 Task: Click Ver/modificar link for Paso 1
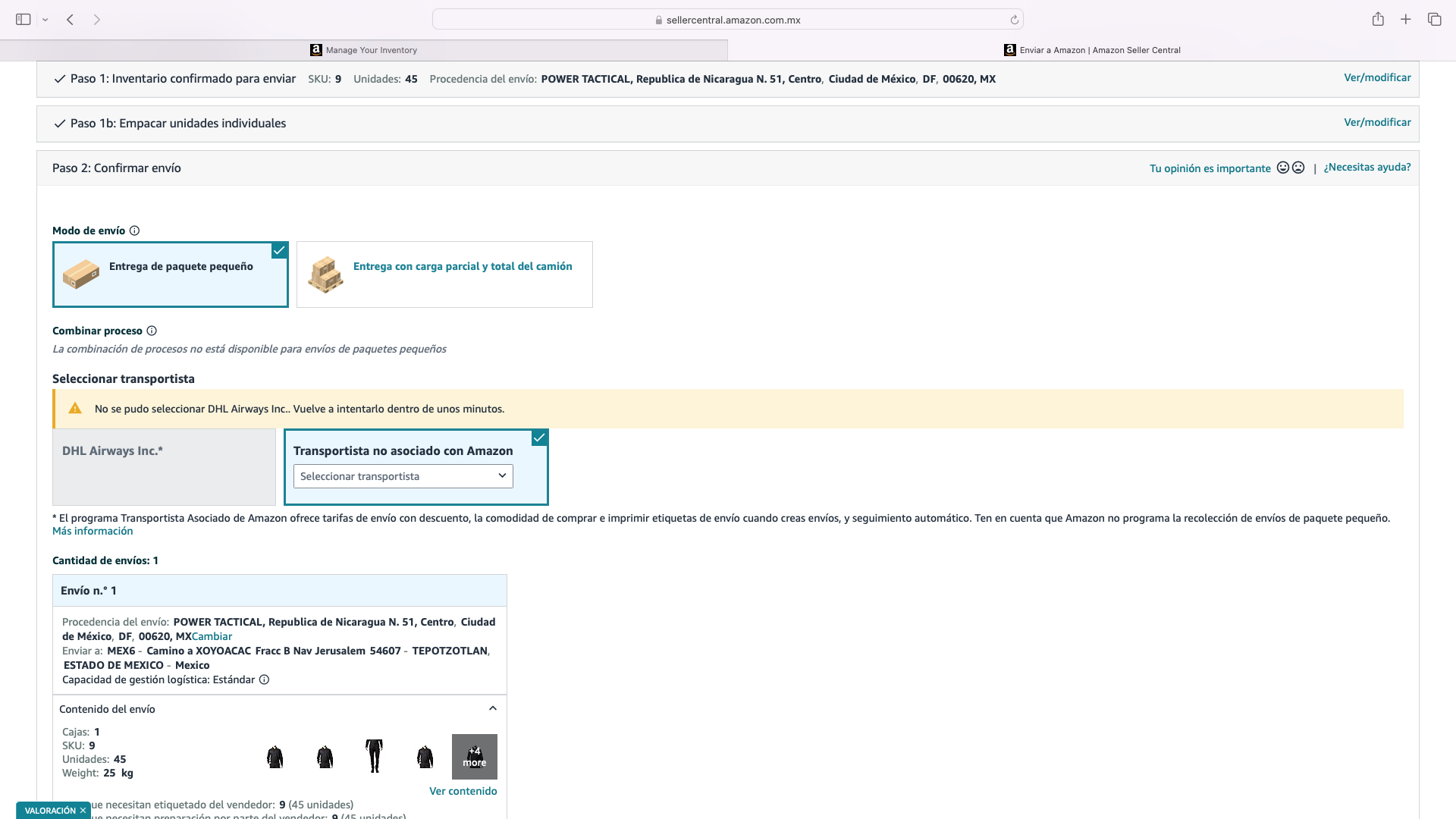[x=1377, y=77]
